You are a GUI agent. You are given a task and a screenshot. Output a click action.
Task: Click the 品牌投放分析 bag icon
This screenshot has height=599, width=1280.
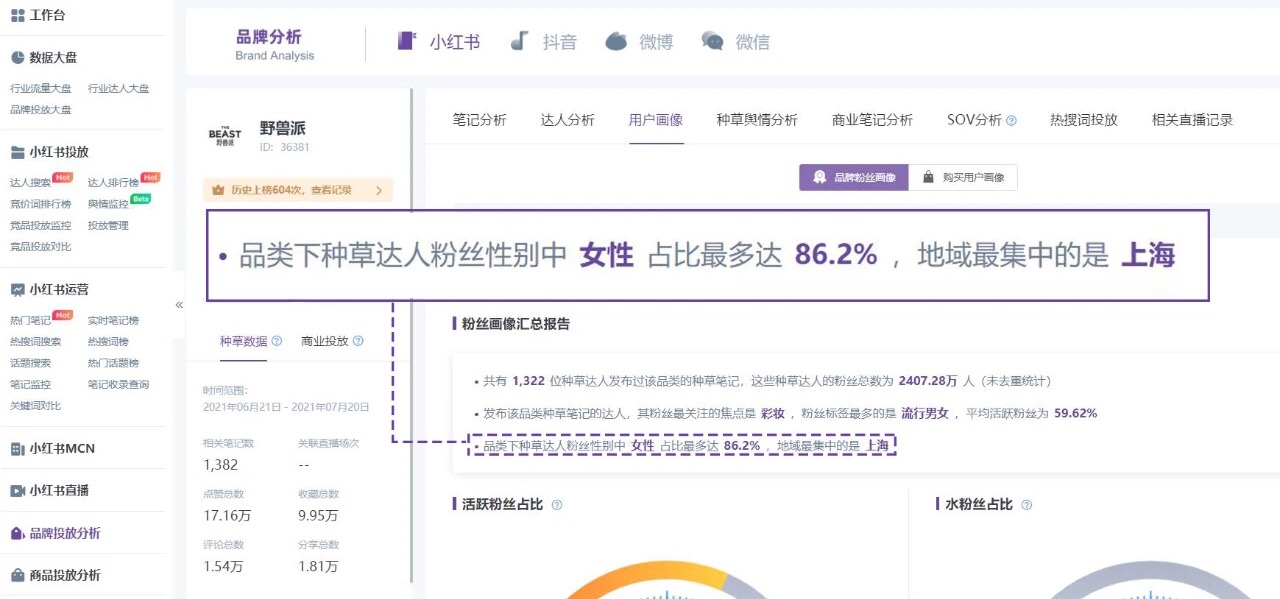(x=17, y=533)
